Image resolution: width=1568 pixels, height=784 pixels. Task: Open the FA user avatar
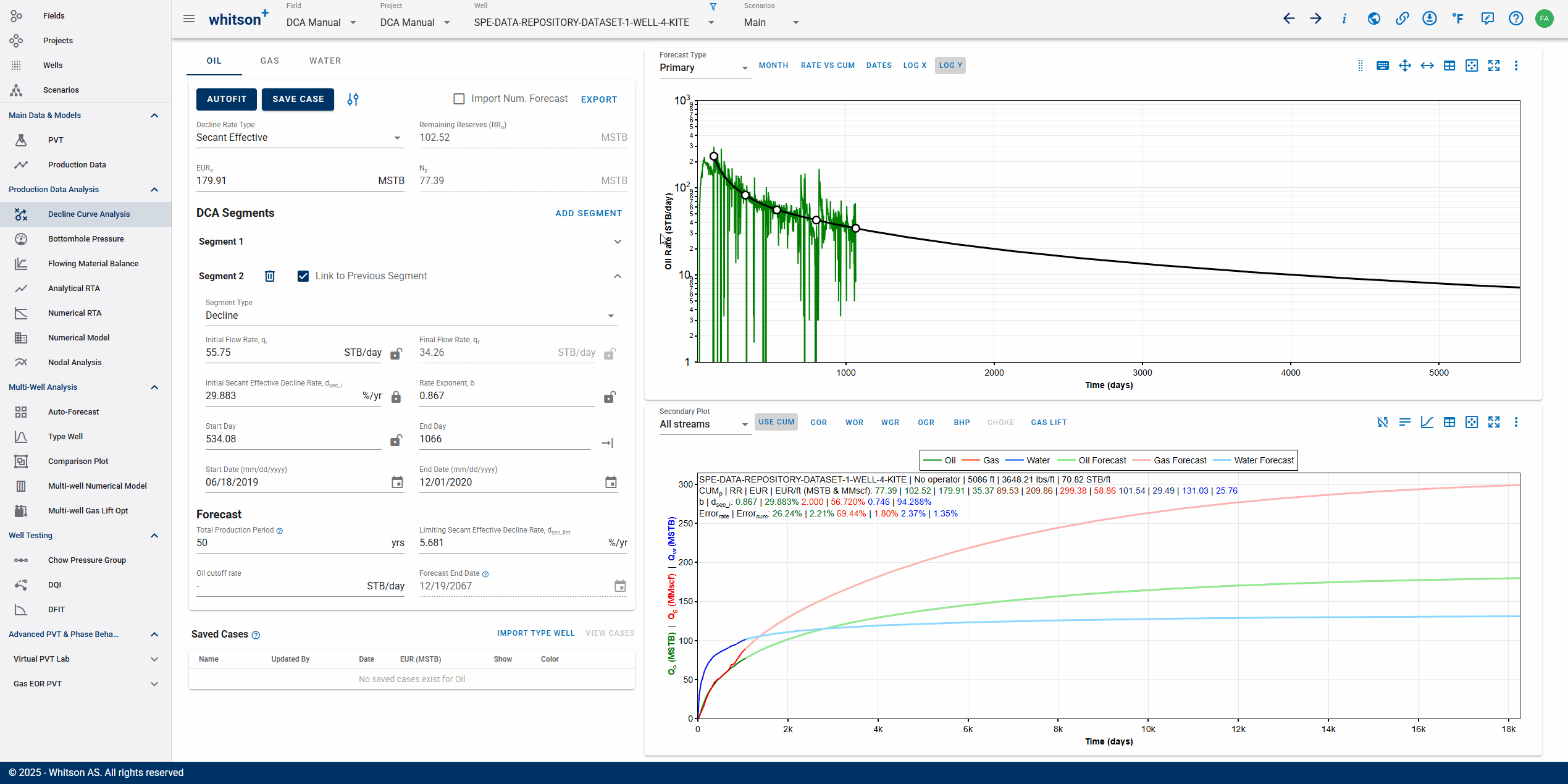click(x=1545, y=19)
